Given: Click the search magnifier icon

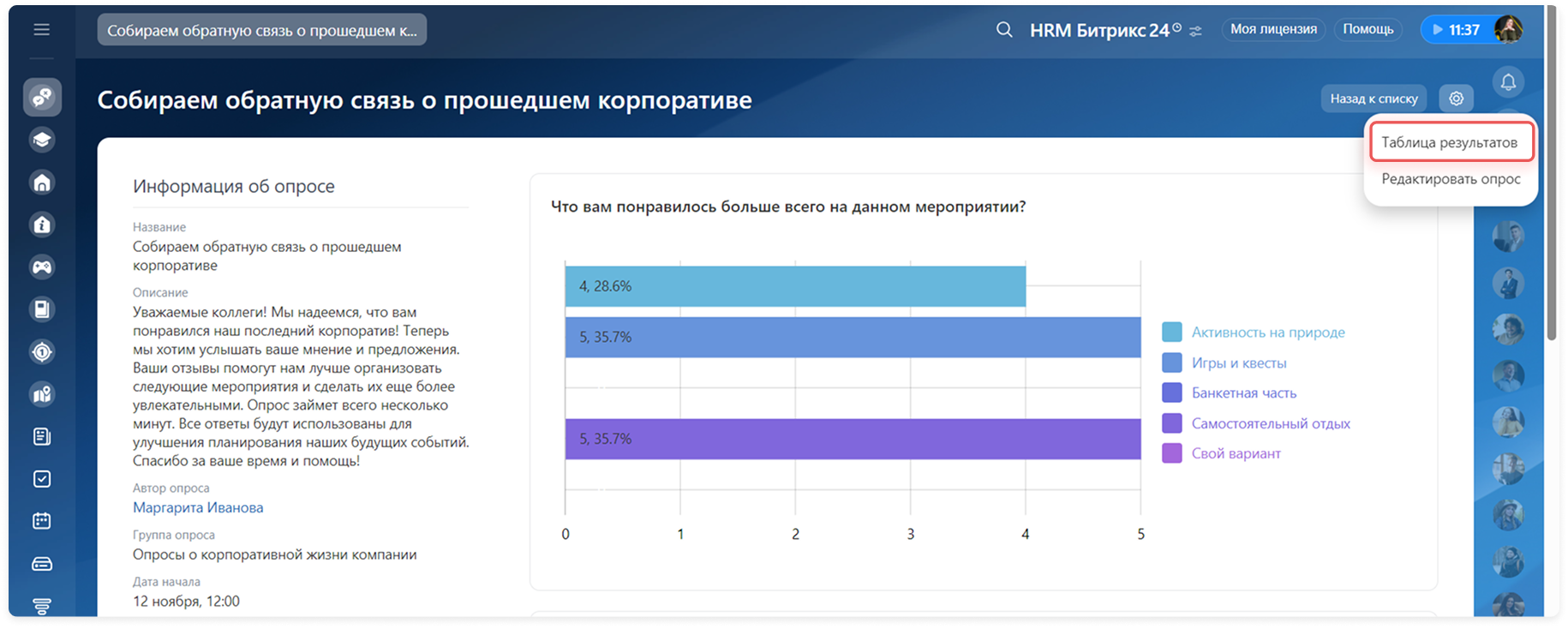Looking at the screenshot, I should coord(1004,30).
